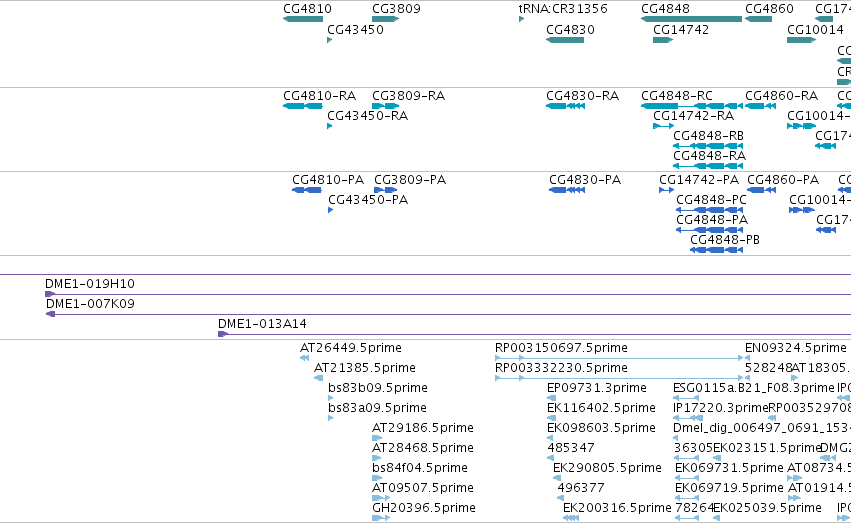Click the CG10014 gene bar

[x=802, y=40]
